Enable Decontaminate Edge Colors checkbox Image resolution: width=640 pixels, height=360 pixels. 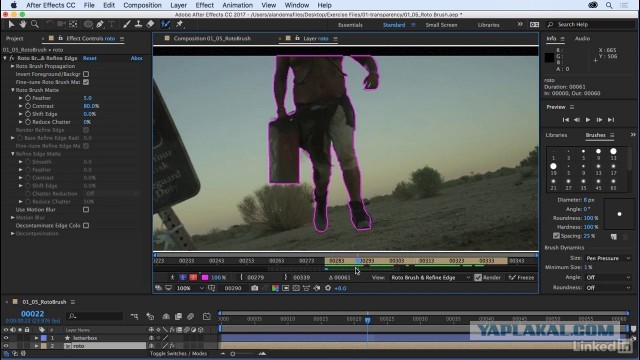point(86,225)
